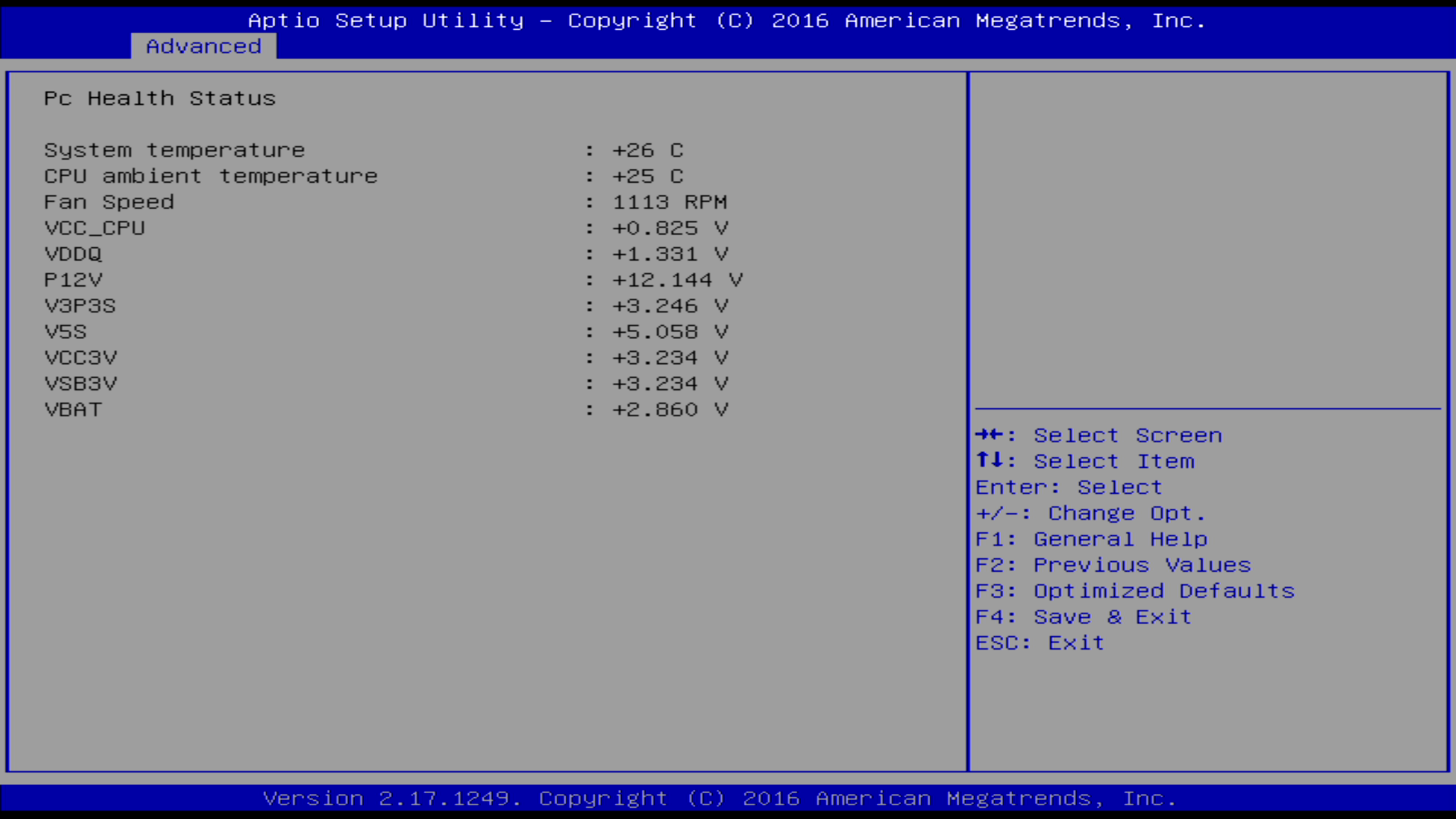Click the VDDQ voltage label

click(x=73, y=254)
